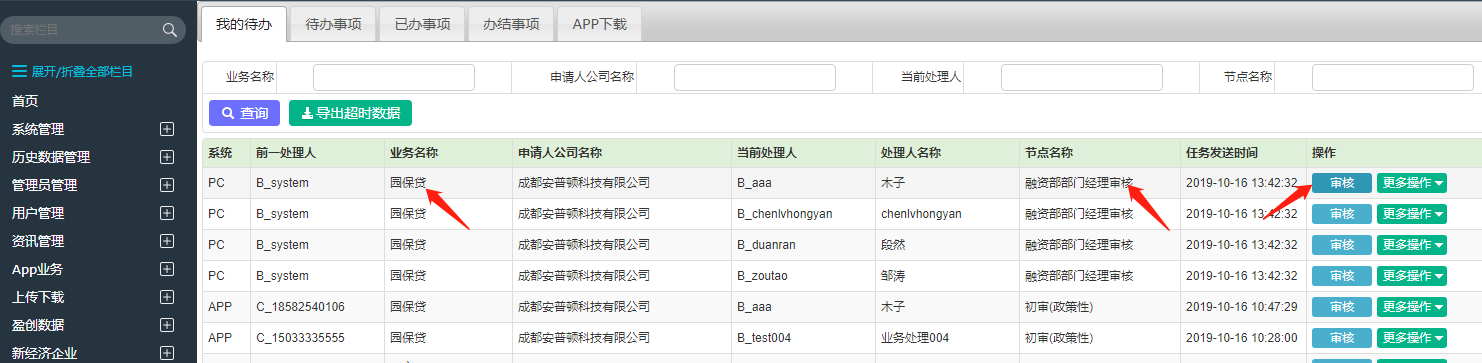This screenshot has width=1482, height=363.
Task: Click the 节点名称 filter input
Action: (x=1393, y=77)
